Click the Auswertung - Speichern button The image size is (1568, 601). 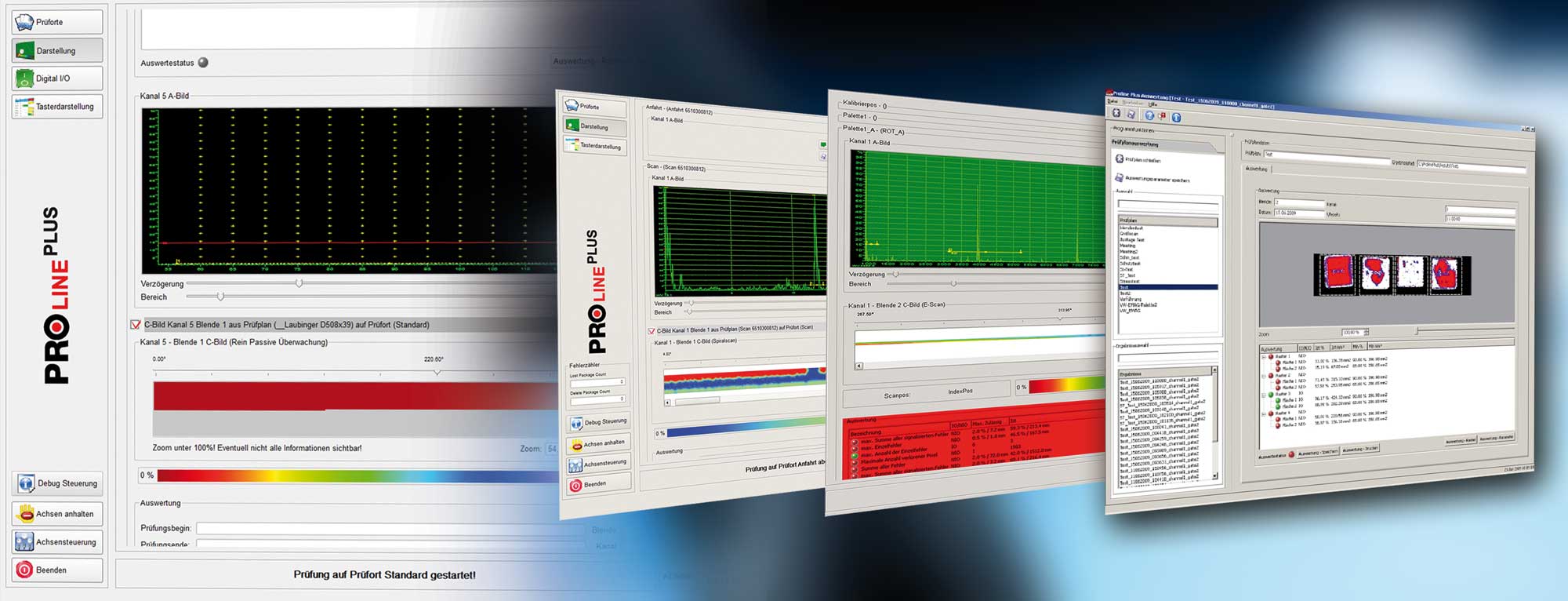pyautogui.click(x=1318, y=452)
